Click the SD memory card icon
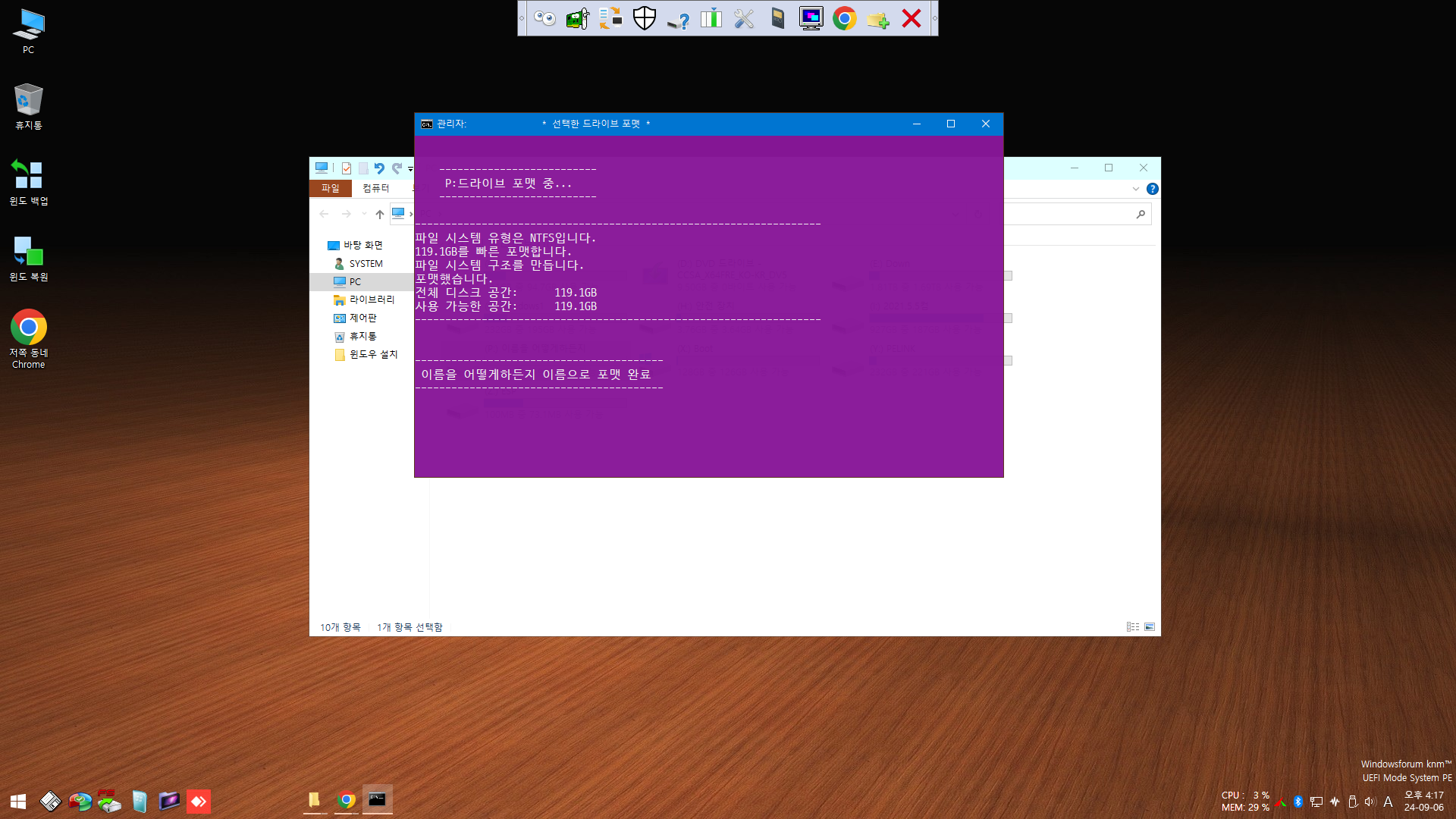 click(x=778, y=18)
